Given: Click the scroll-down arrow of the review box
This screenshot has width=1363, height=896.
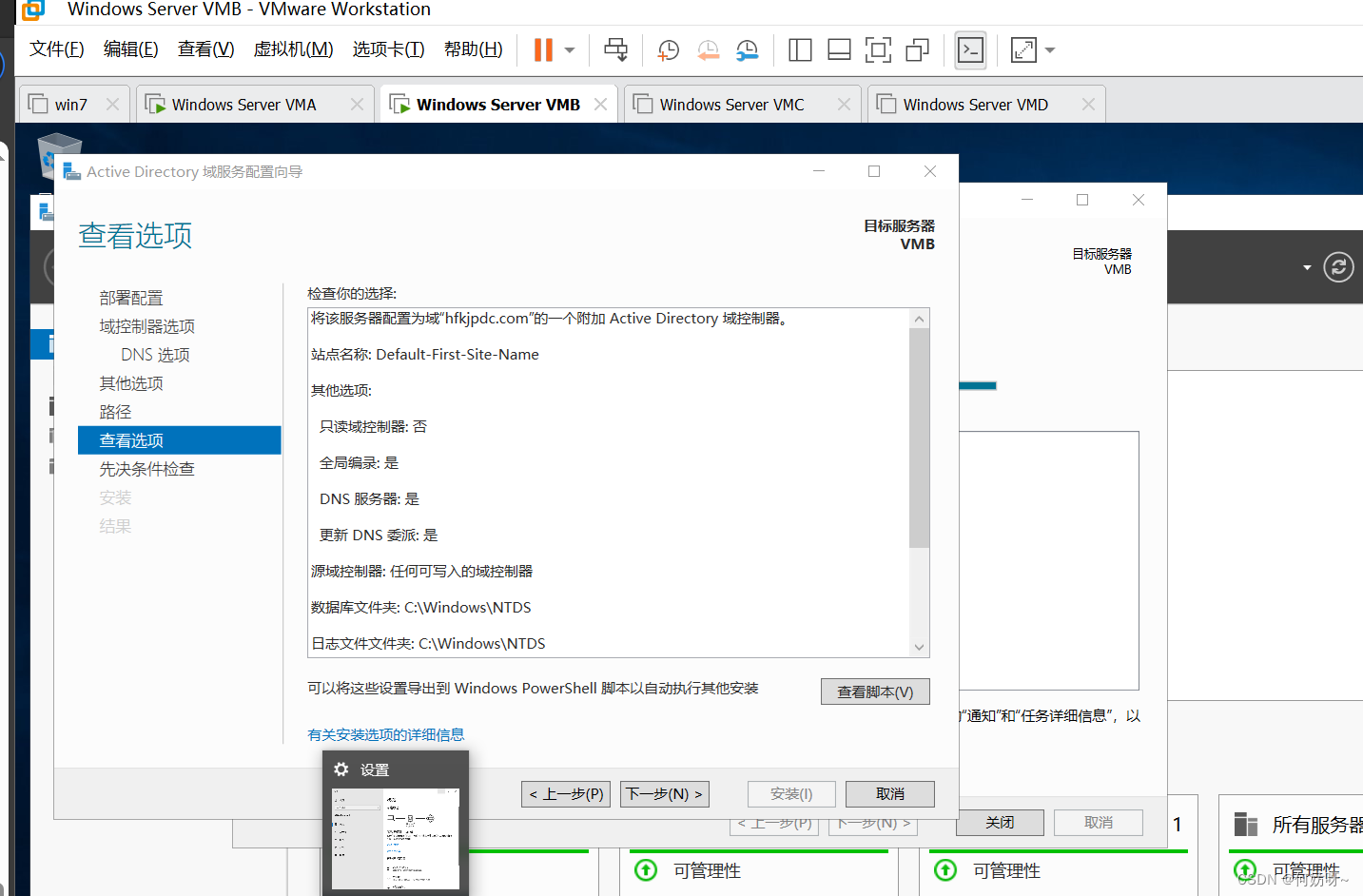Looking at the screenshot, I should point(919,647).
